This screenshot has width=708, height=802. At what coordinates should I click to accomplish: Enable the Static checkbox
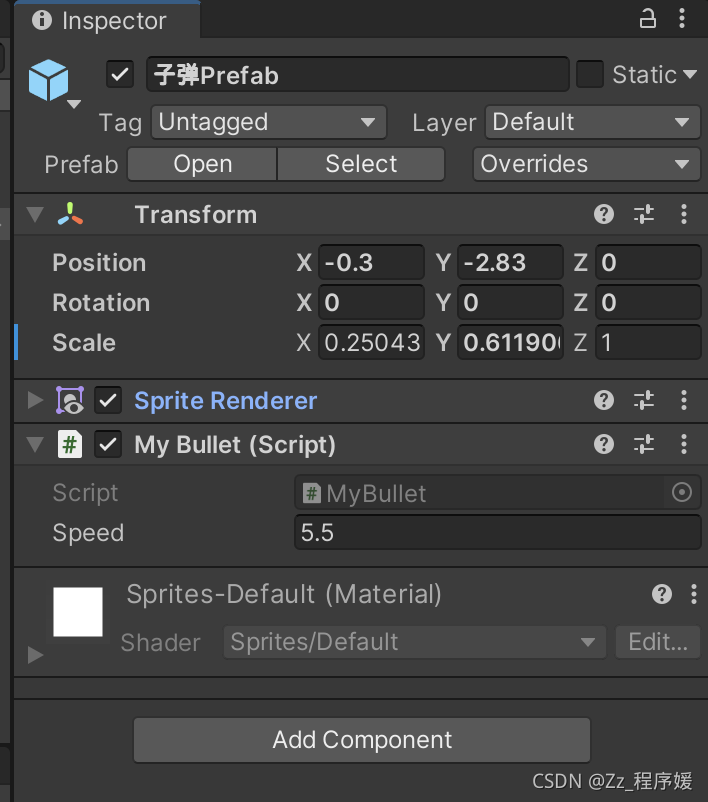tap(590, 75)
